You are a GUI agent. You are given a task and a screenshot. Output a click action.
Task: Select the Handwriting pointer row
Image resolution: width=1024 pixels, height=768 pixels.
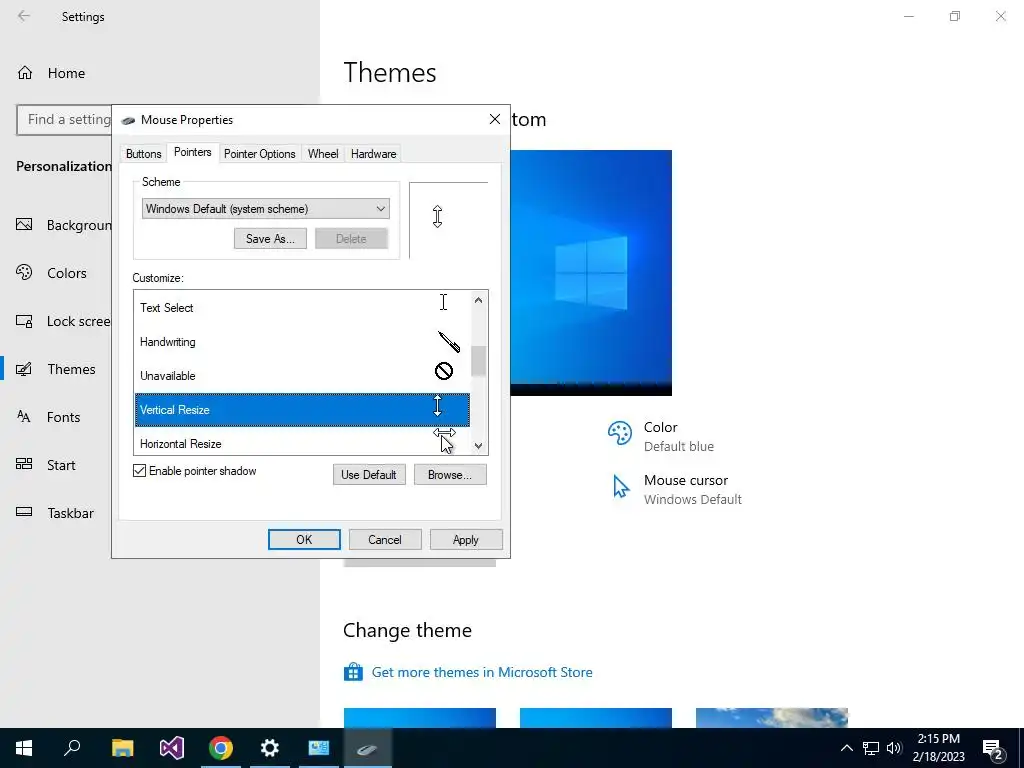click(x=302, y=342)
